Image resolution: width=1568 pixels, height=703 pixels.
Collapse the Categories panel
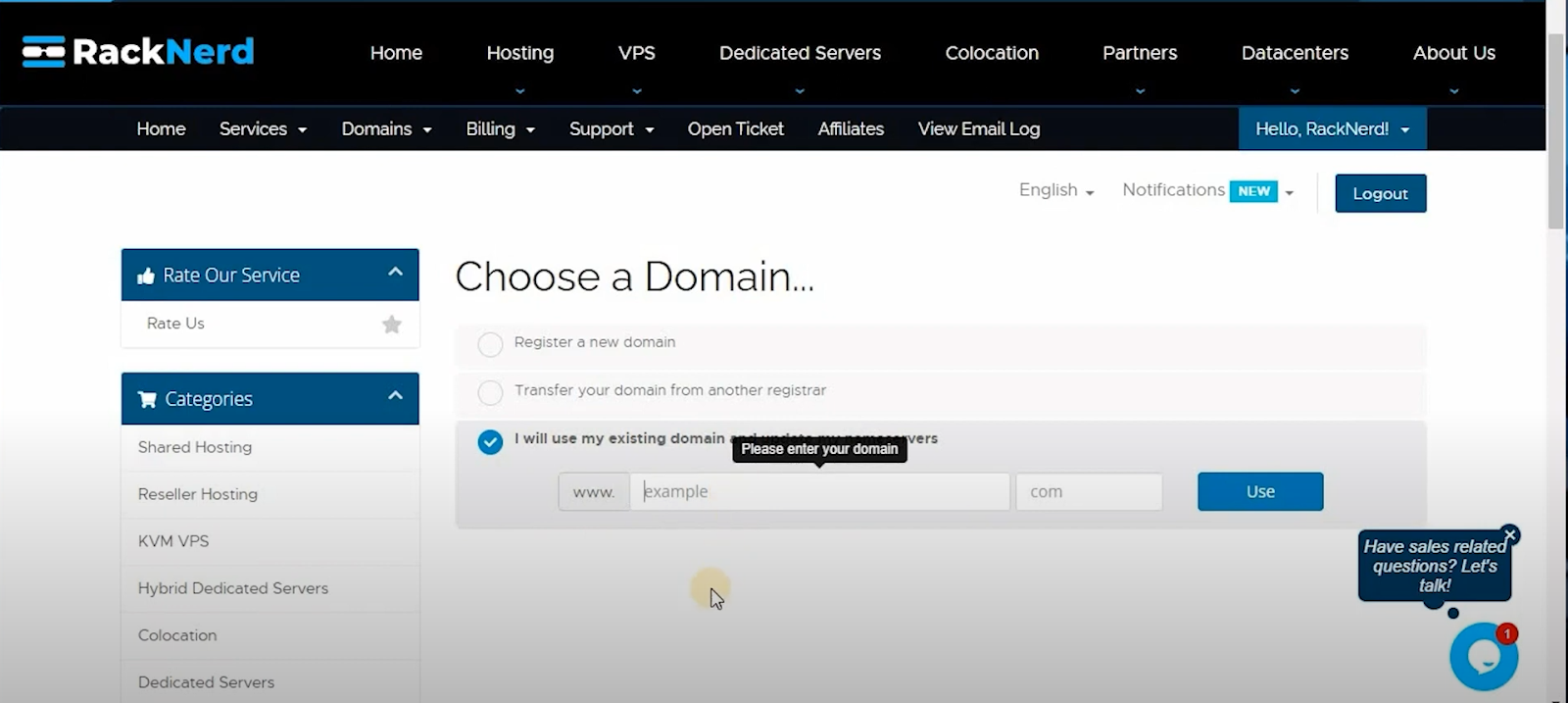[x=395, y=396]
